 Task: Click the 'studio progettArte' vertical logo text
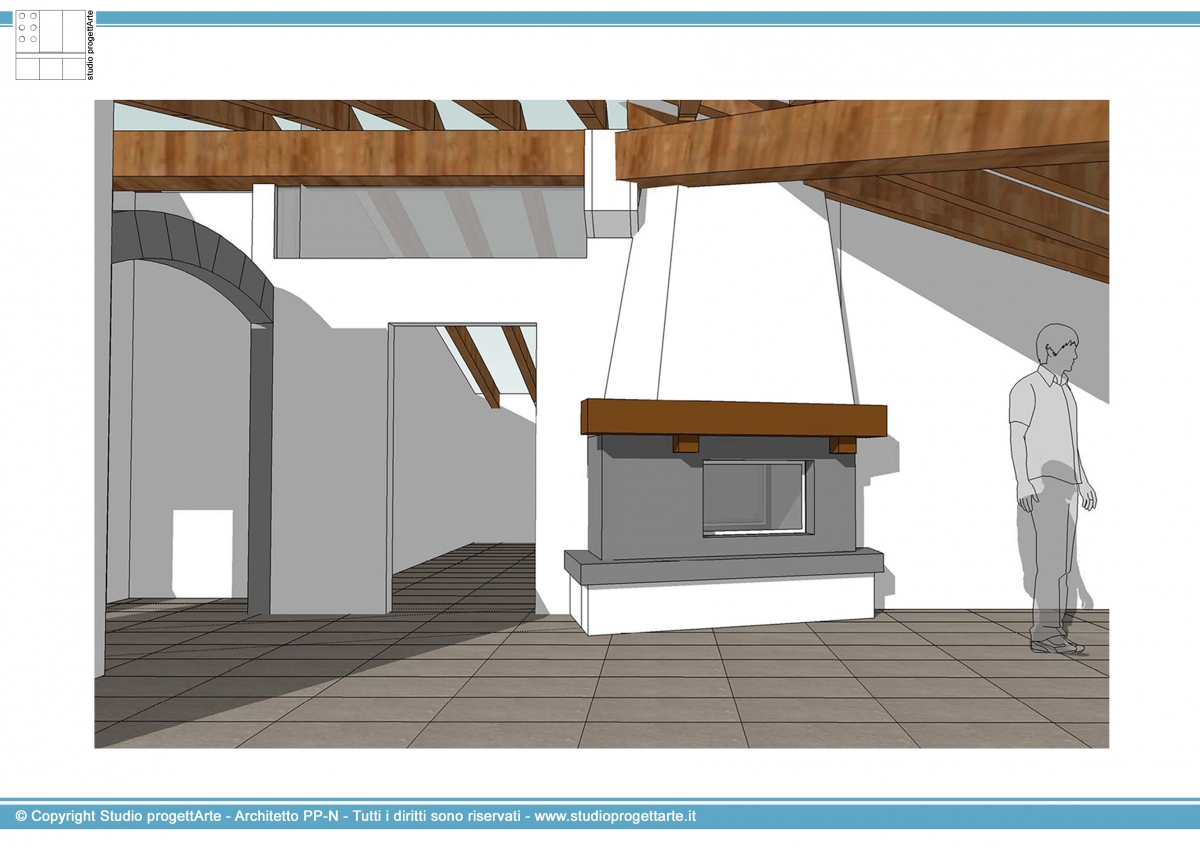(91, 44)
